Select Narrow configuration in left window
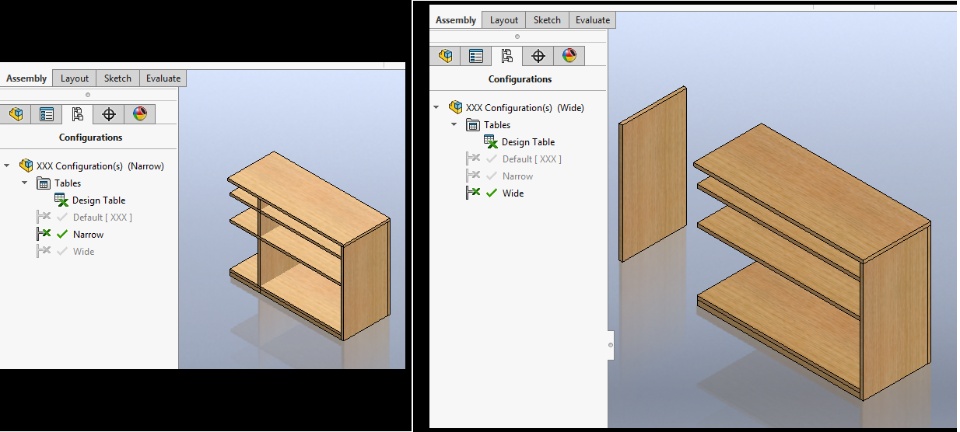The width and height of the screenshot is (960, 432). [x=88, y=234]
